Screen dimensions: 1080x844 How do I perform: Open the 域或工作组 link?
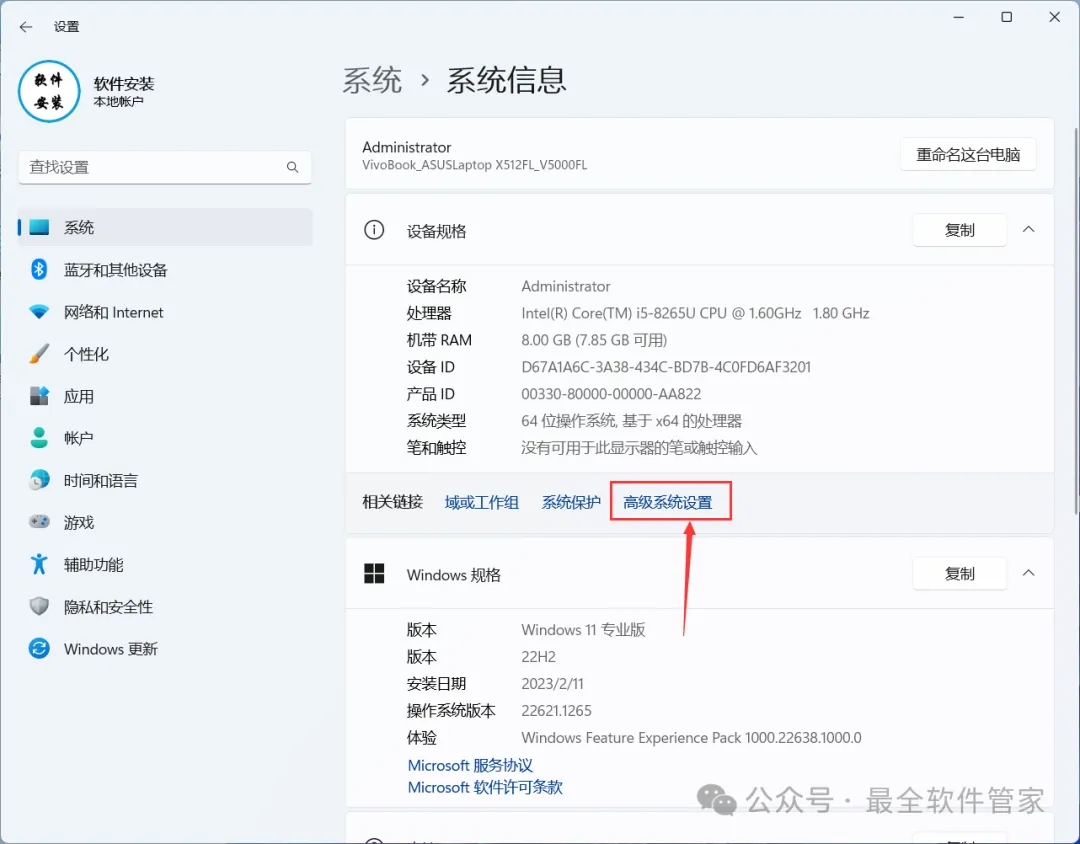481,502
